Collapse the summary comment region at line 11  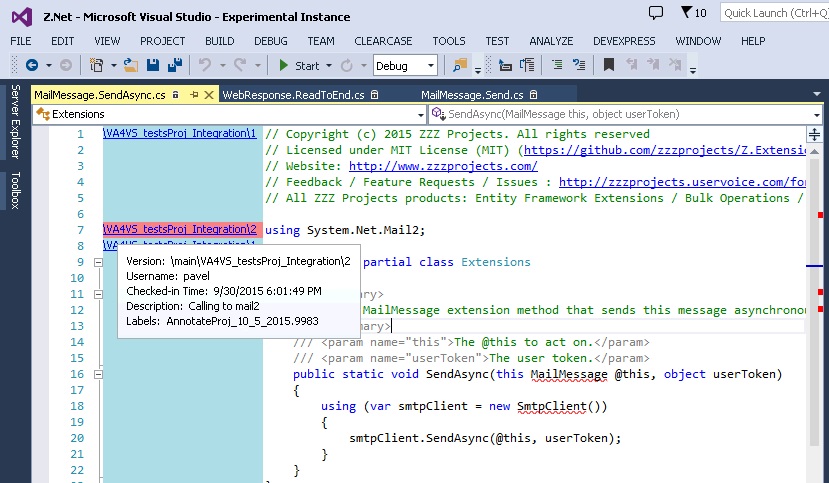click(x=98, y=294)
